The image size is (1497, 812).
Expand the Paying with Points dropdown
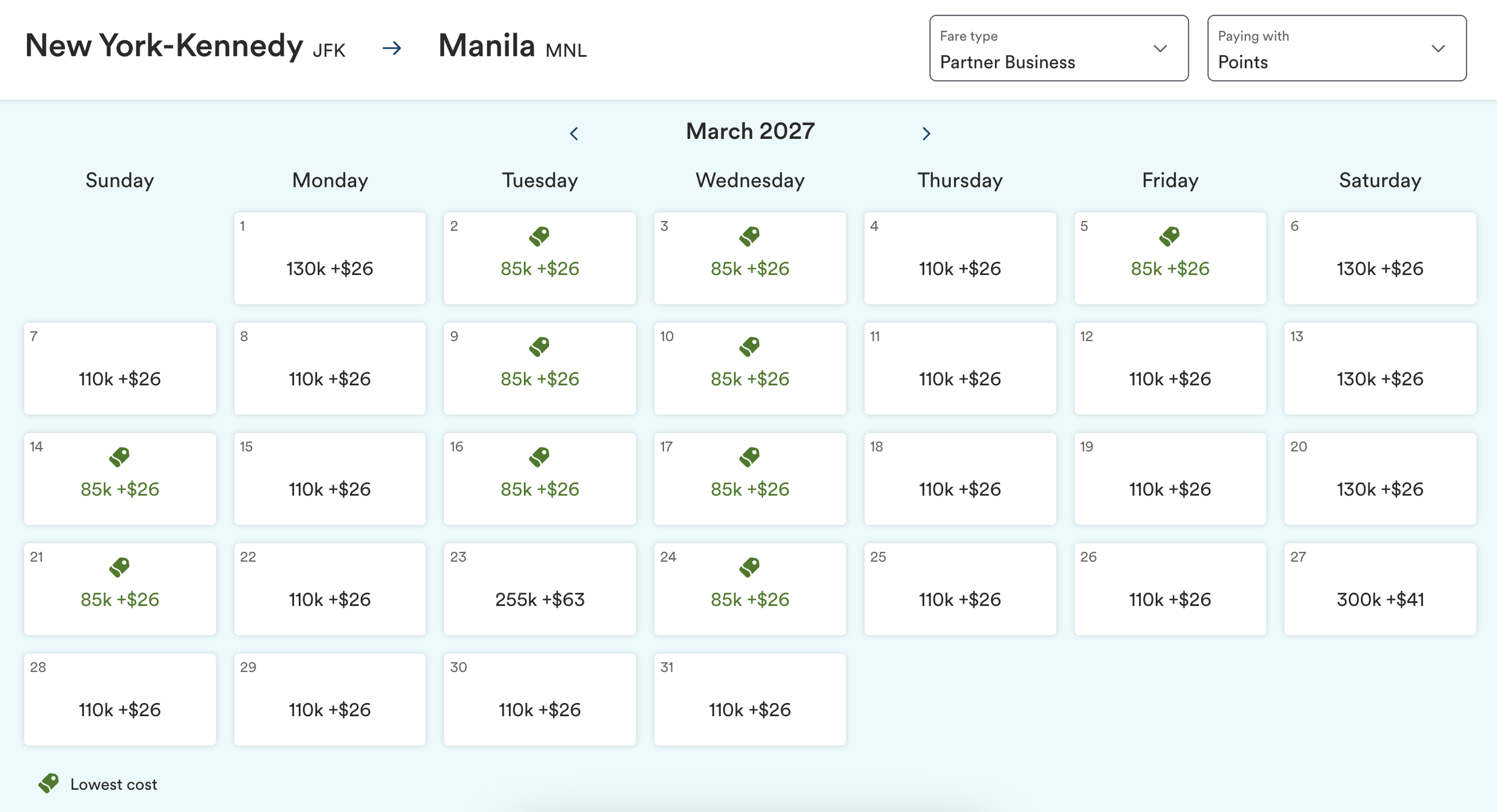pos(1337,49)
